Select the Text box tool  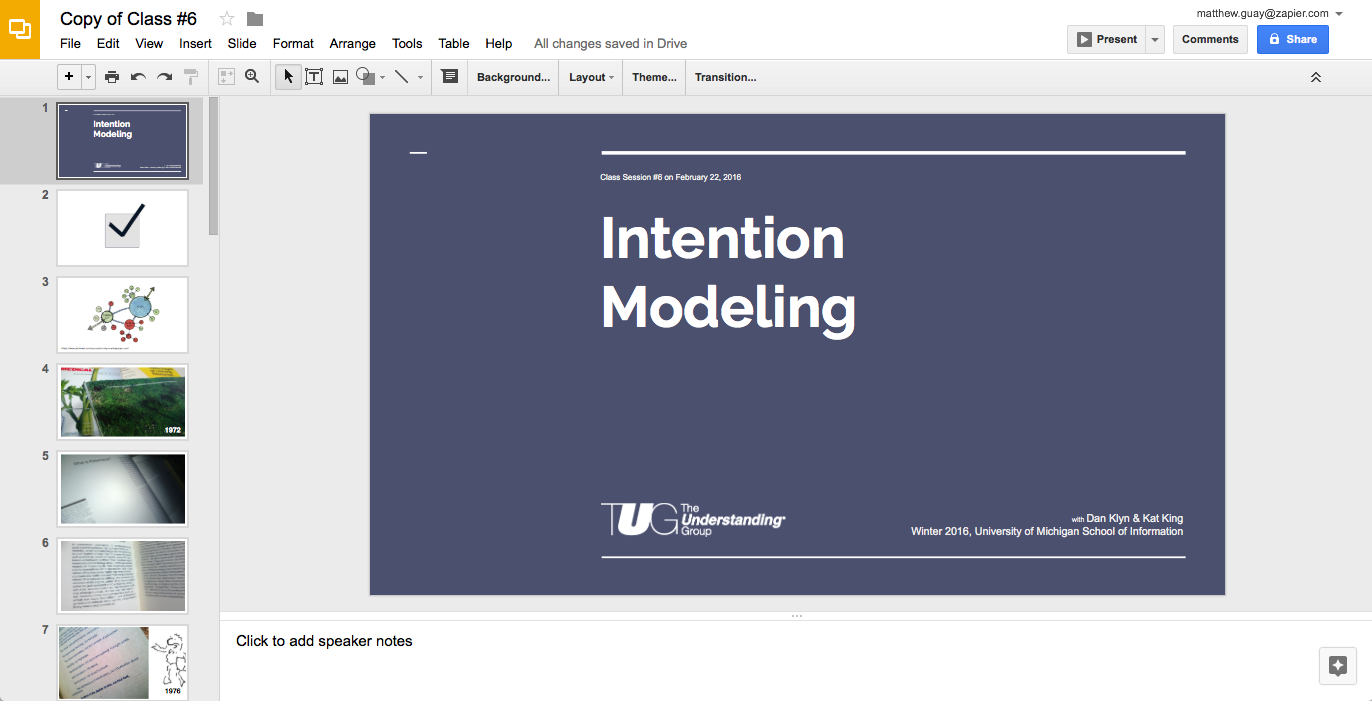click(x=314, y=76)
